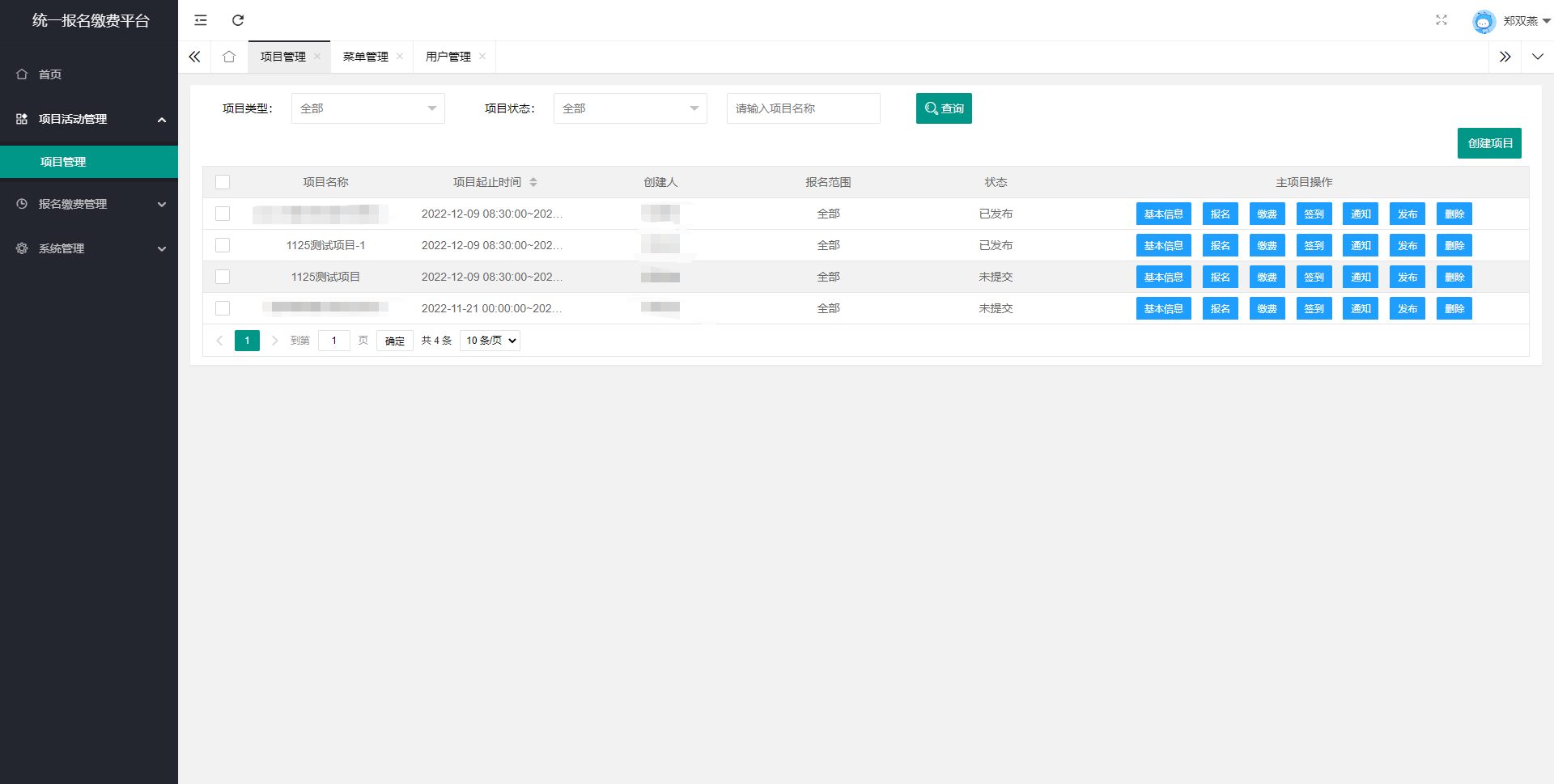1554x784 pixels.
Task: Check the checkbox for 1125测试项目-1
Action: [223, 245]
